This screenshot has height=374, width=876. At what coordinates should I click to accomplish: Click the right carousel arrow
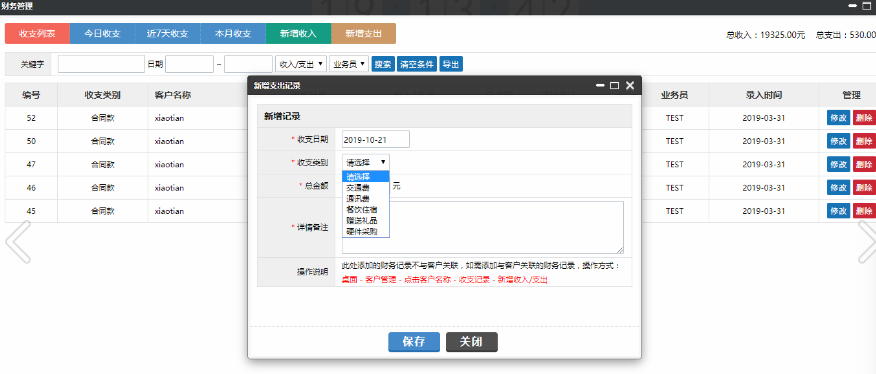[x=867, y=242]
